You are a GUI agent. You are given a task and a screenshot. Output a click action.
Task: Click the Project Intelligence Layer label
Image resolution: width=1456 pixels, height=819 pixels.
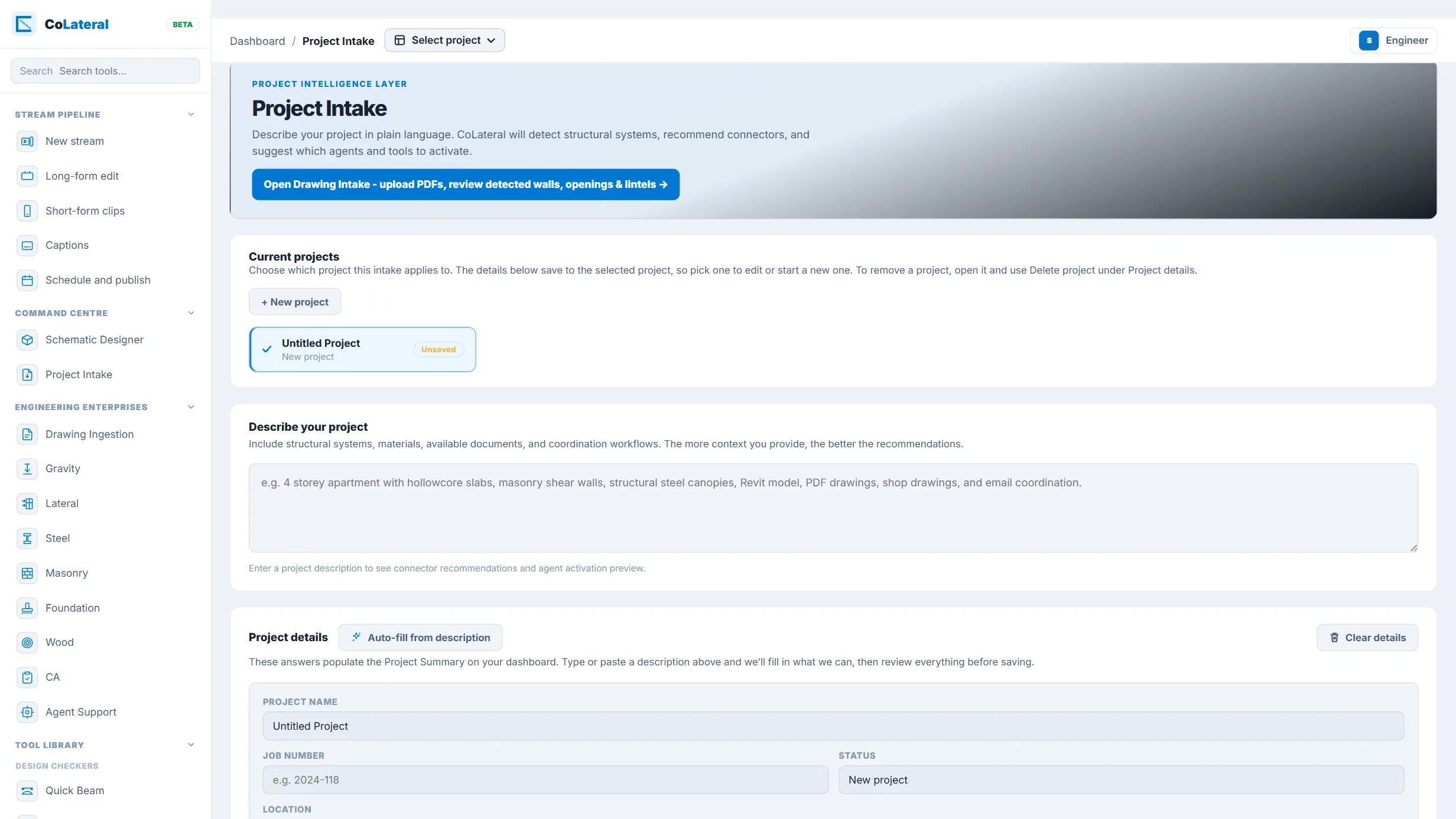tap(329, 84)
